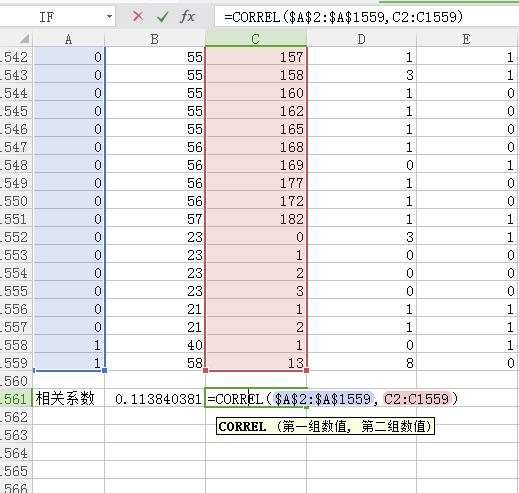Viewport: 519px width, 493px height.
Task: Select cell B1559 with value 58
Action: point(155,363)
